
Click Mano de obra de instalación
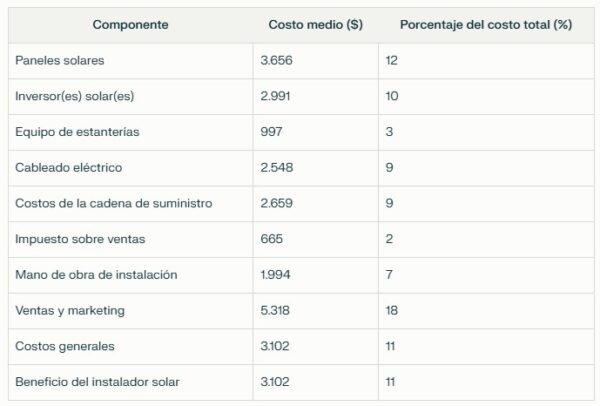pyautogui.click(x=96, y=275)
